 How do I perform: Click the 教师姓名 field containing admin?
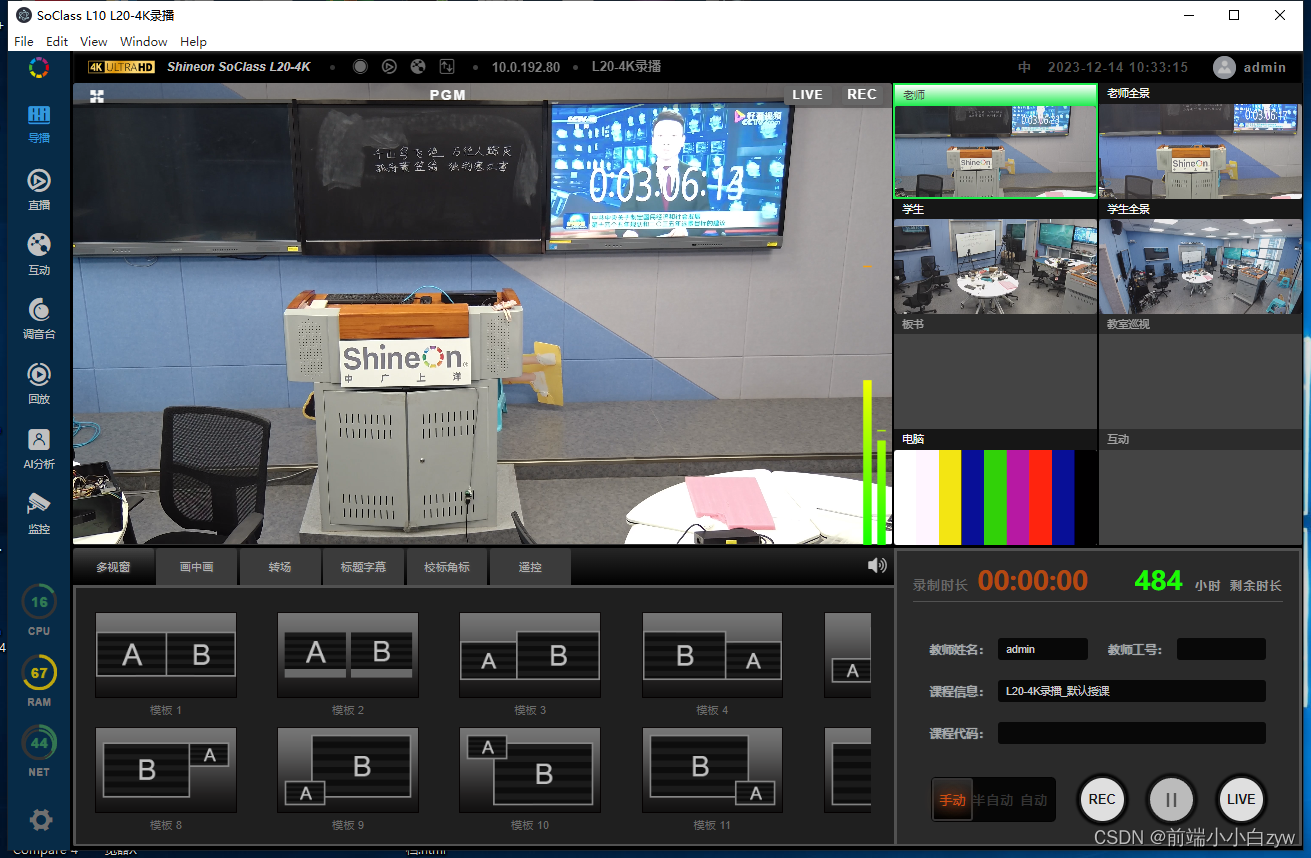pos(1042,649)
